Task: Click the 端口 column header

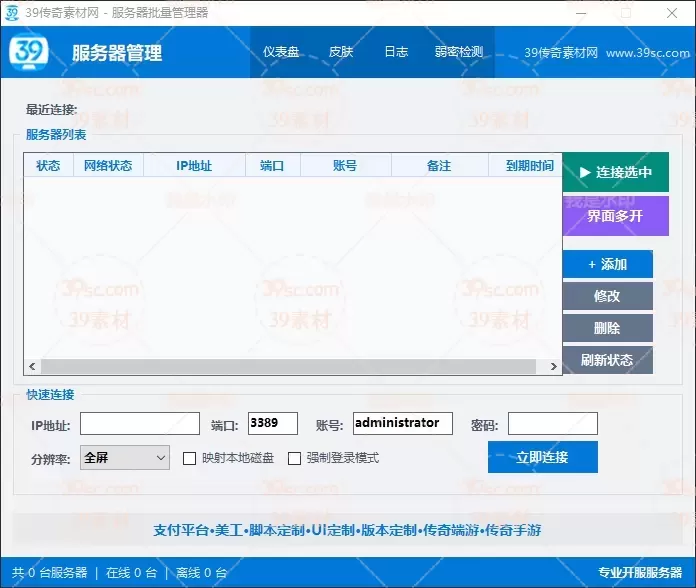Action: 273,166
